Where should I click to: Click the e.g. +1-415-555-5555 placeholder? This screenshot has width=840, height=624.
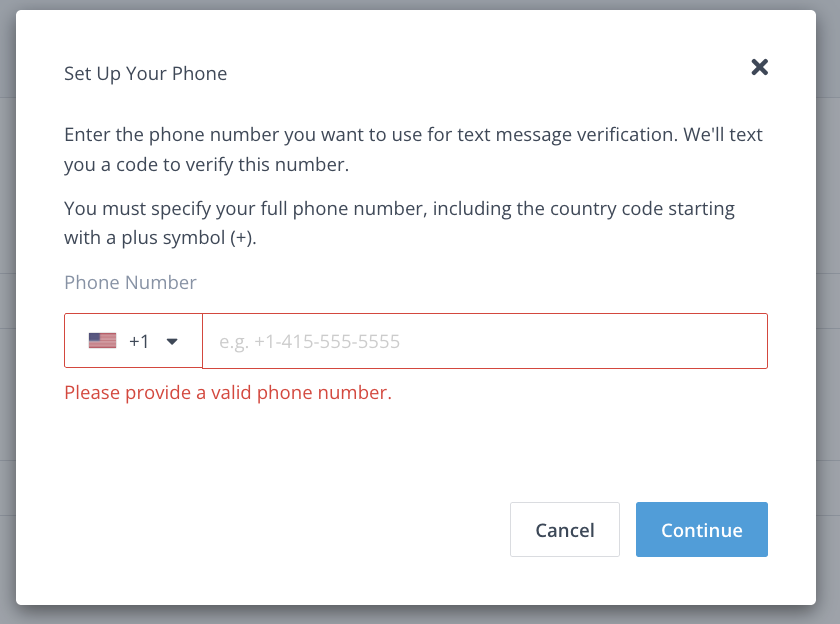point(310,342)
